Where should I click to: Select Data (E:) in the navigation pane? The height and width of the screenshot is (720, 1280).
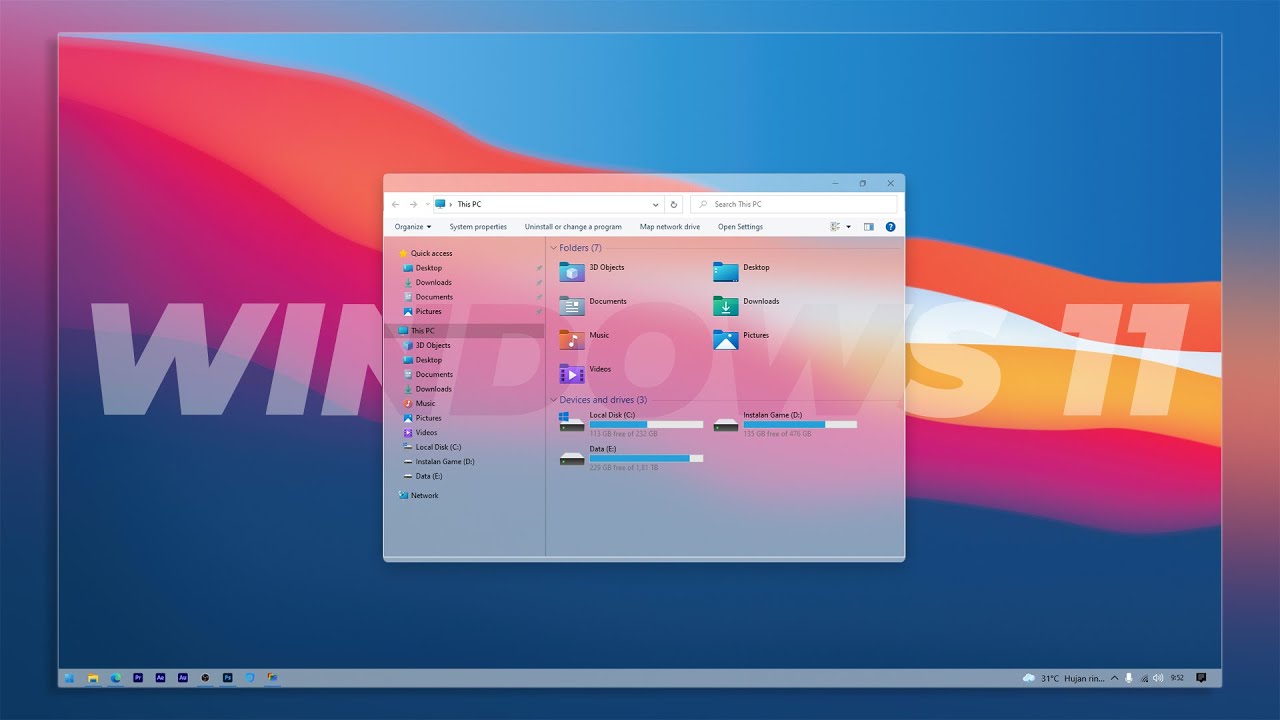click(422, 476)
